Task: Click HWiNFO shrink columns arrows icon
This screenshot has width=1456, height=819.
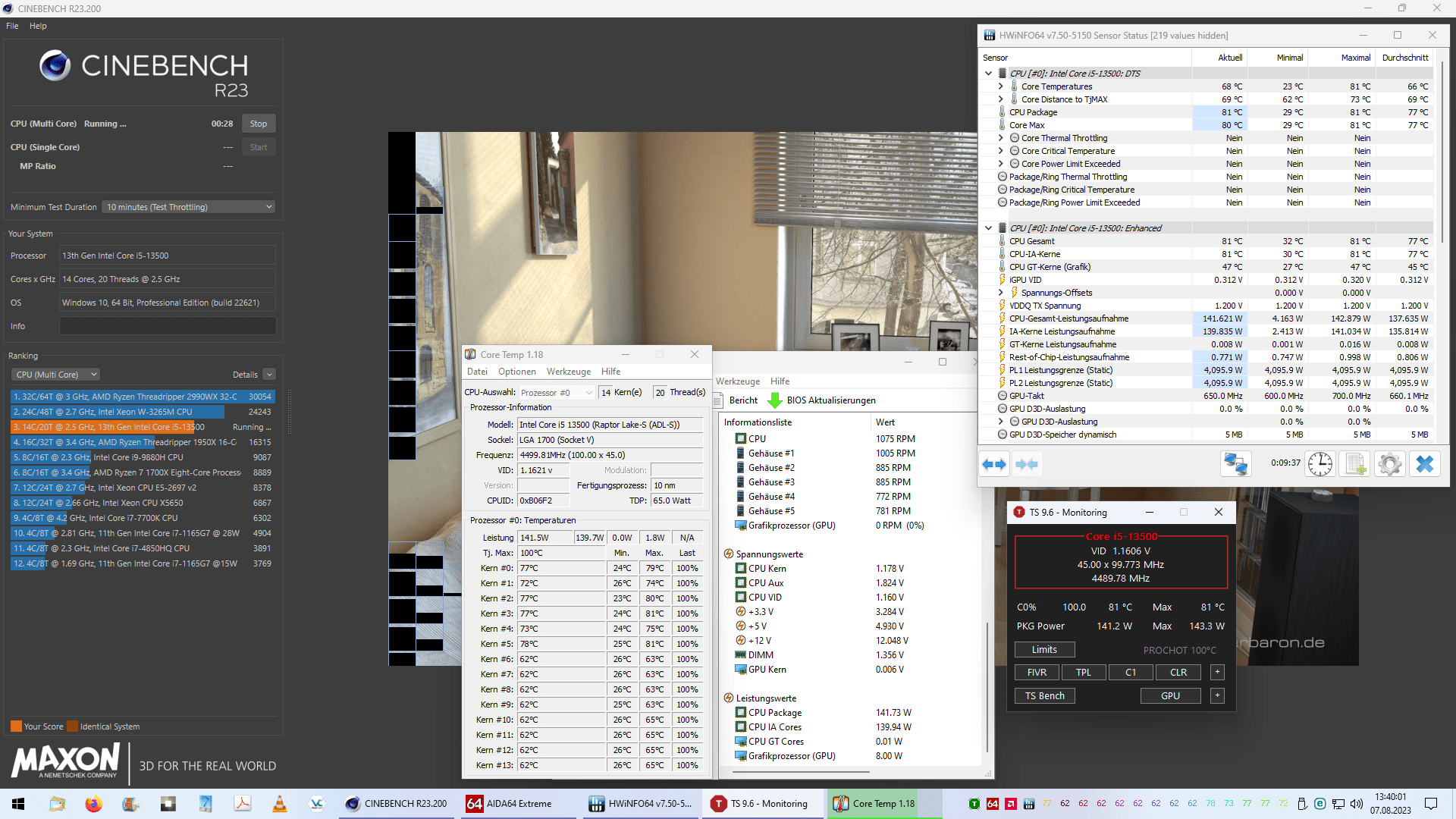Action: pos(1026,464)
